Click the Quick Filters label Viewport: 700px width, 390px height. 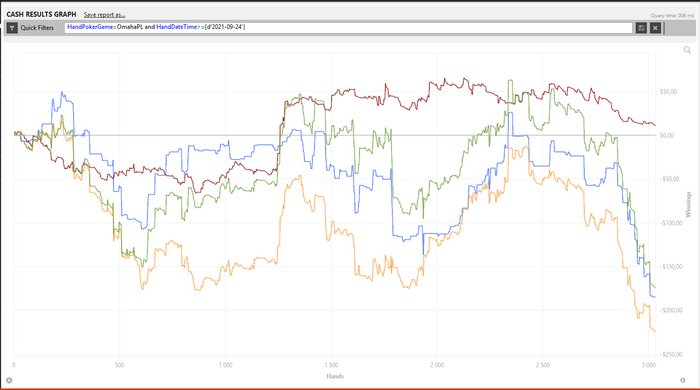click(37, 28)
